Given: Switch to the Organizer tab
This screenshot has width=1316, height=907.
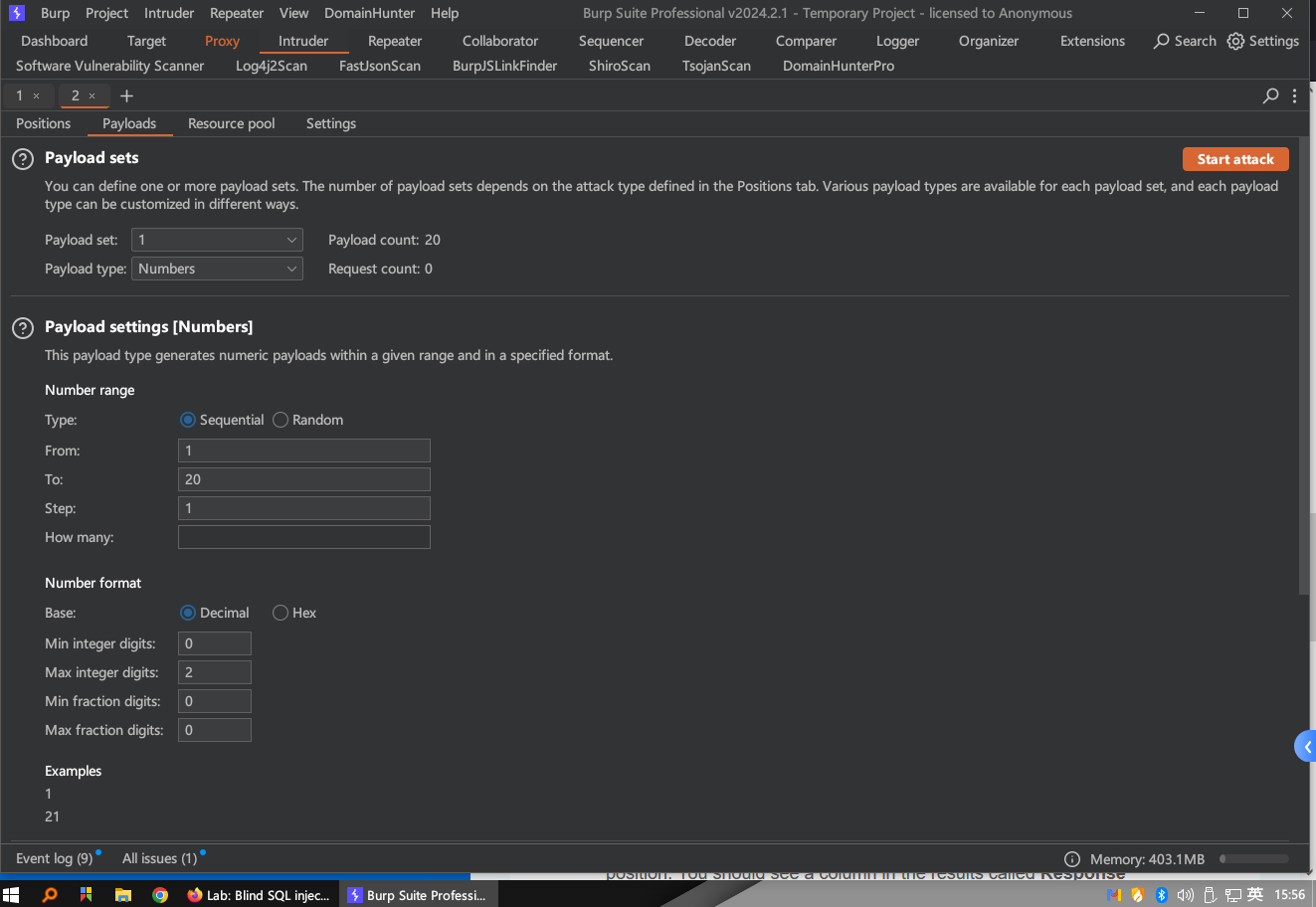Looking at the screenshot, I should (989, 41).
